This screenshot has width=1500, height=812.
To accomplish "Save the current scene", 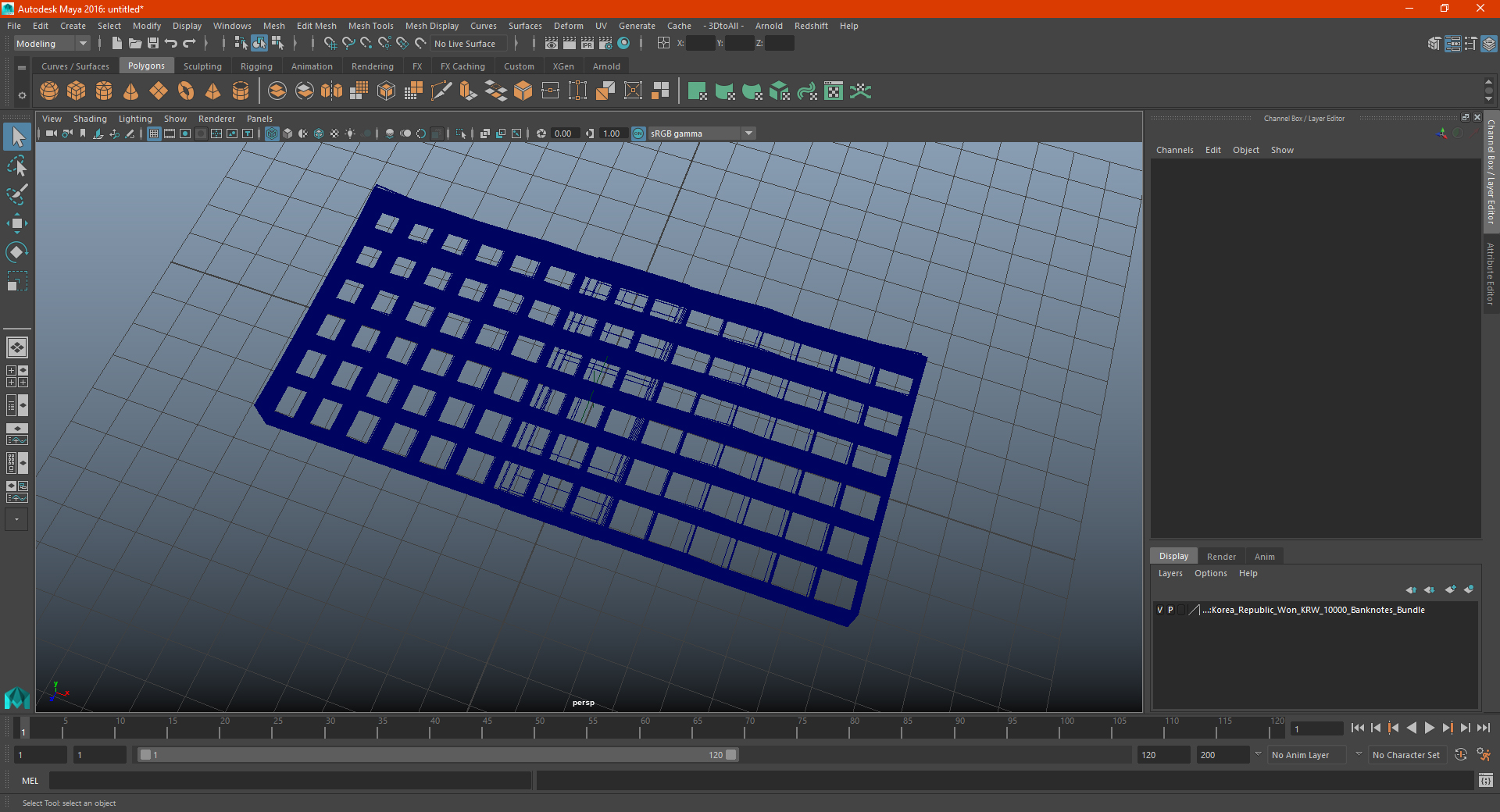I will (153, 44).
